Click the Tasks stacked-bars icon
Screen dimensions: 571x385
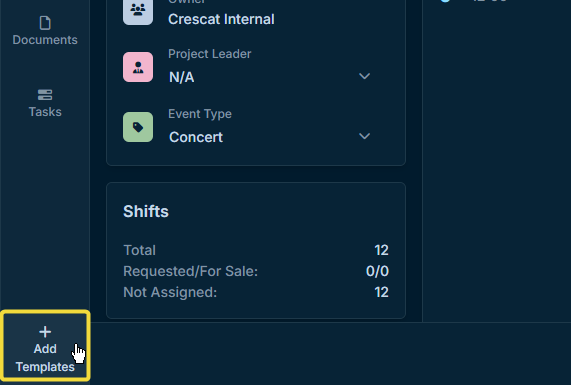click(x=45, y=95)
